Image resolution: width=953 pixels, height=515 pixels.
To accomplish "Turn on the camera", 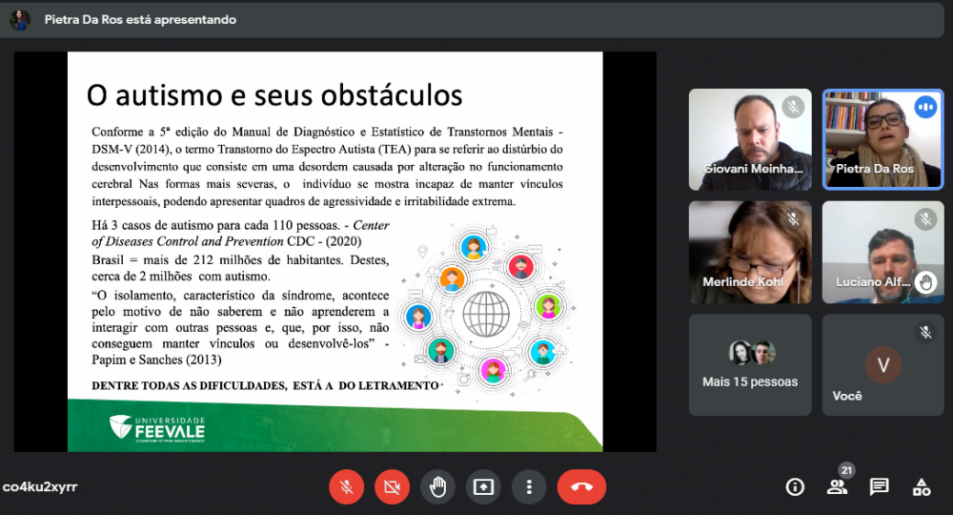I will click(392, 487).
